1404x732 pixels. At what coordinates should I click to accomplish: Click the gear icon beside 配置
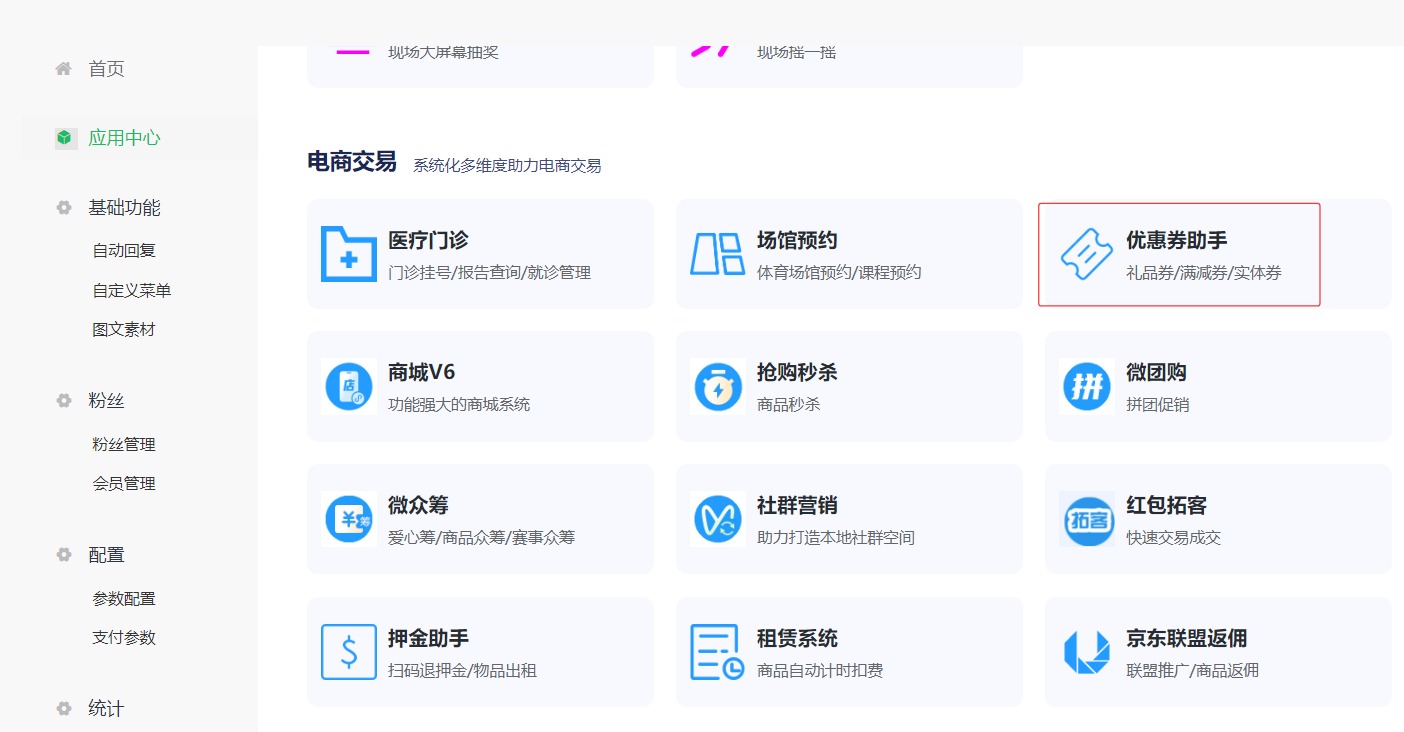coord(64,555)
